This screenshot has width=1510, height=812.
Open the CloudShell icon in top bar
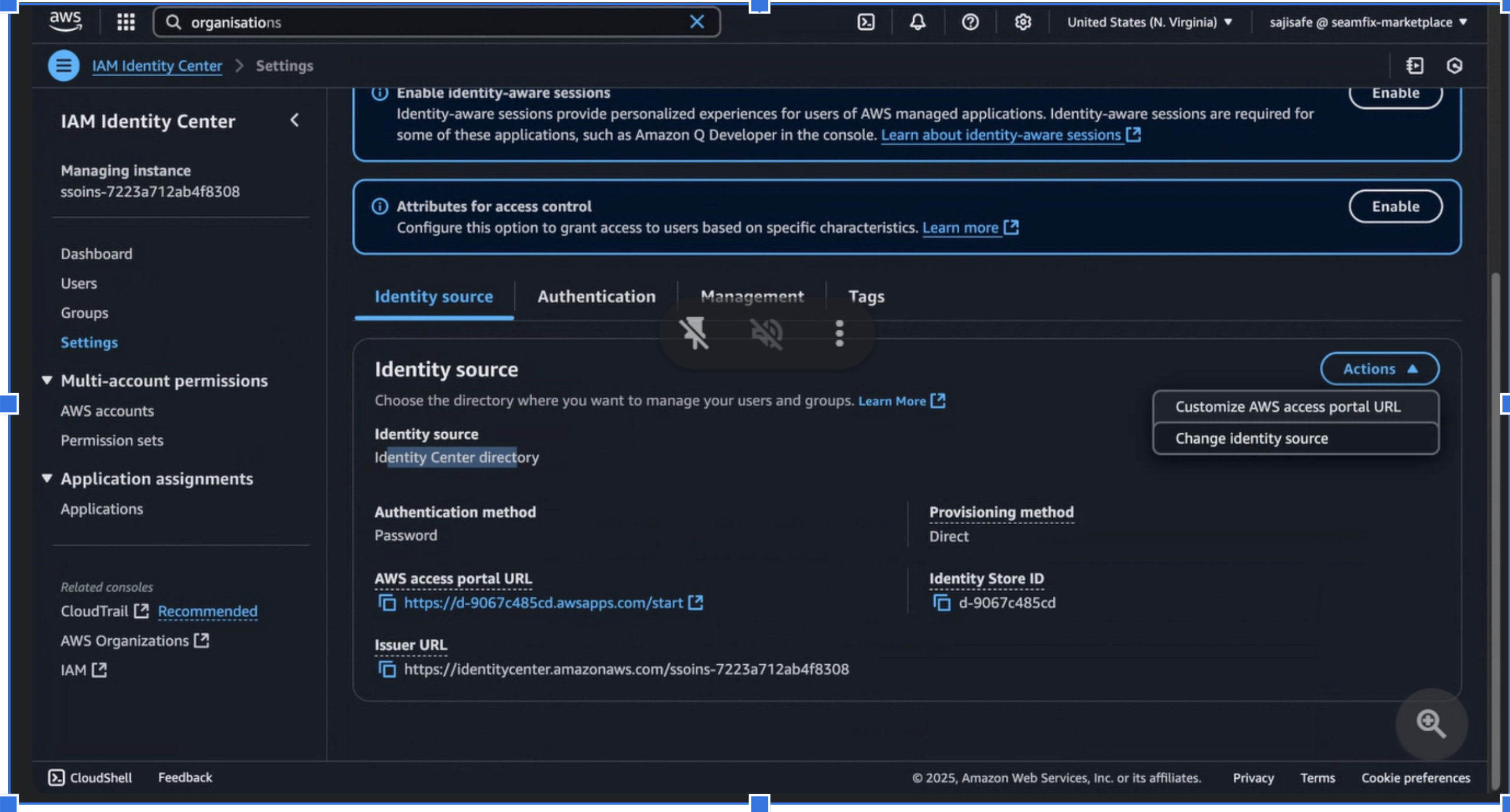click(x=866, y=22)
